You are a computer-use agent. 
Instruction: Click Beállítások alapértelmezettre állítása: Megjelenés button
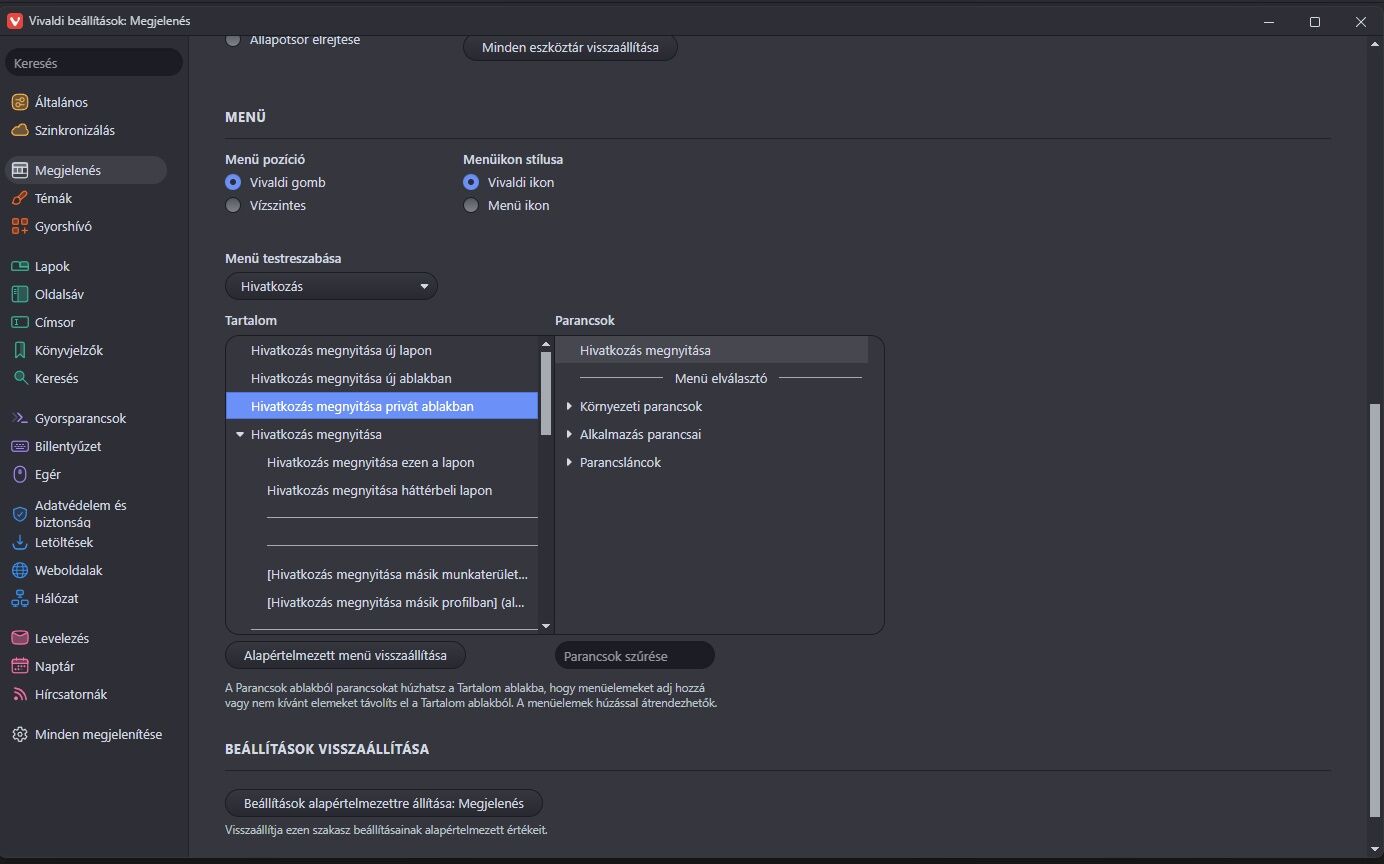(x=383, y=803)
